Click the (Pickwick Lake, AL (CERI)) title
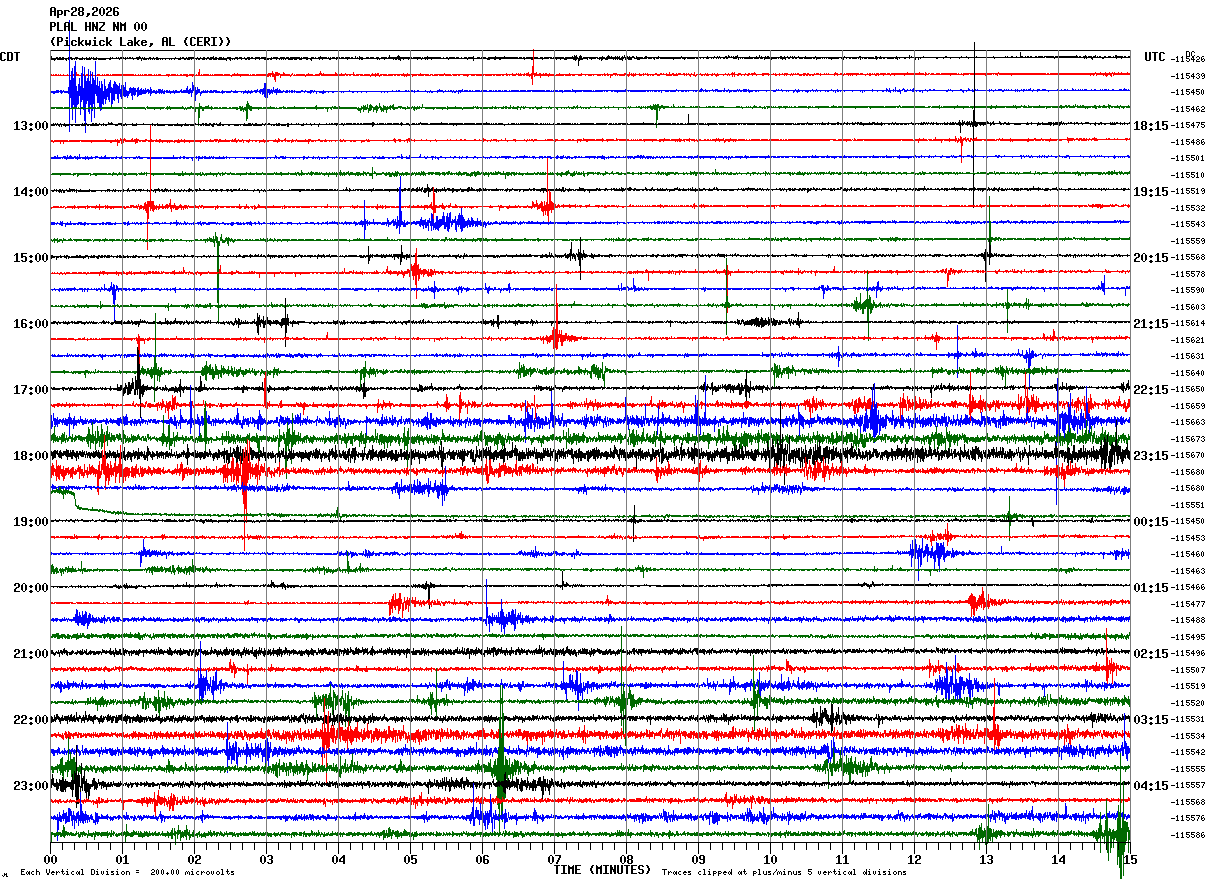 [x=140, y=42]
